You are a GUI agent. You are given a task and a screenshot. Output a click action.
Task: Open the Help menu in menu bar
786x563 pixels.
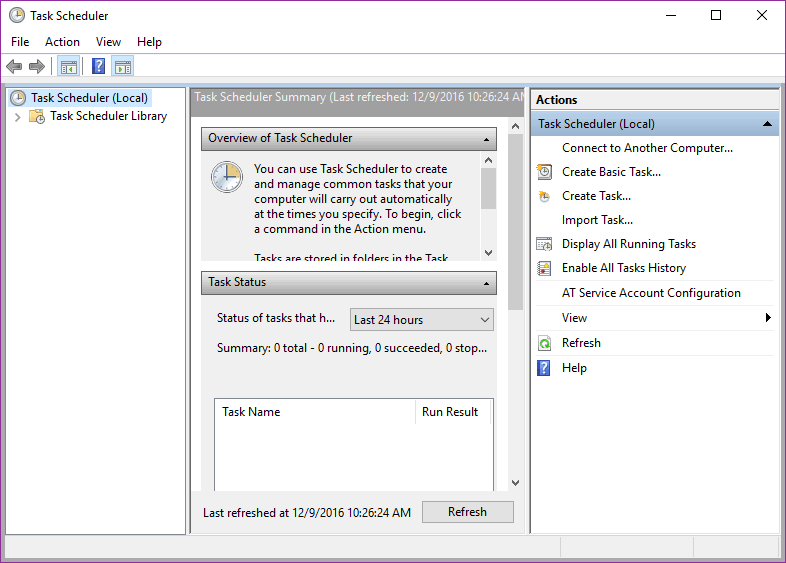tap(149, 42)
